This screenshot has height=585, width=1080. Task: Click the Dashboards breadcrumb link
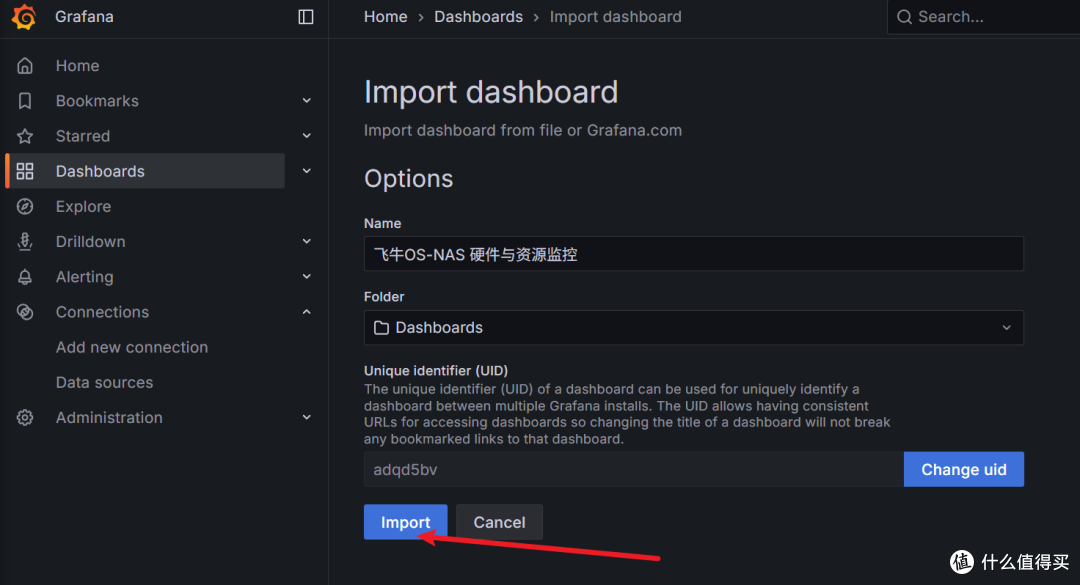478,17
